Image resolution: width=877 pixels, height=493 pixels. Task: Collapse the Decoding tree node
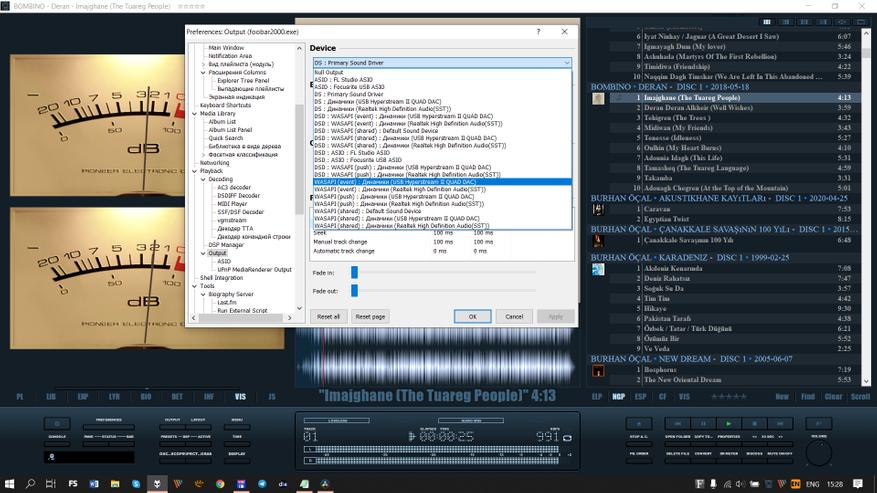point(203,179)
